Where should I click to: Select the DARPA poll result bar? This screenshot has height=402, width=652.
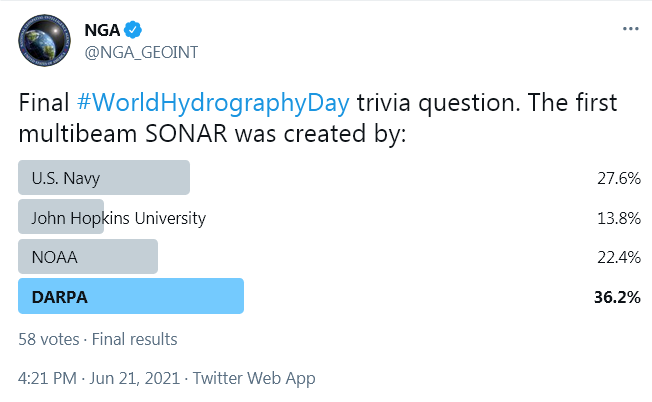point(131,296)
